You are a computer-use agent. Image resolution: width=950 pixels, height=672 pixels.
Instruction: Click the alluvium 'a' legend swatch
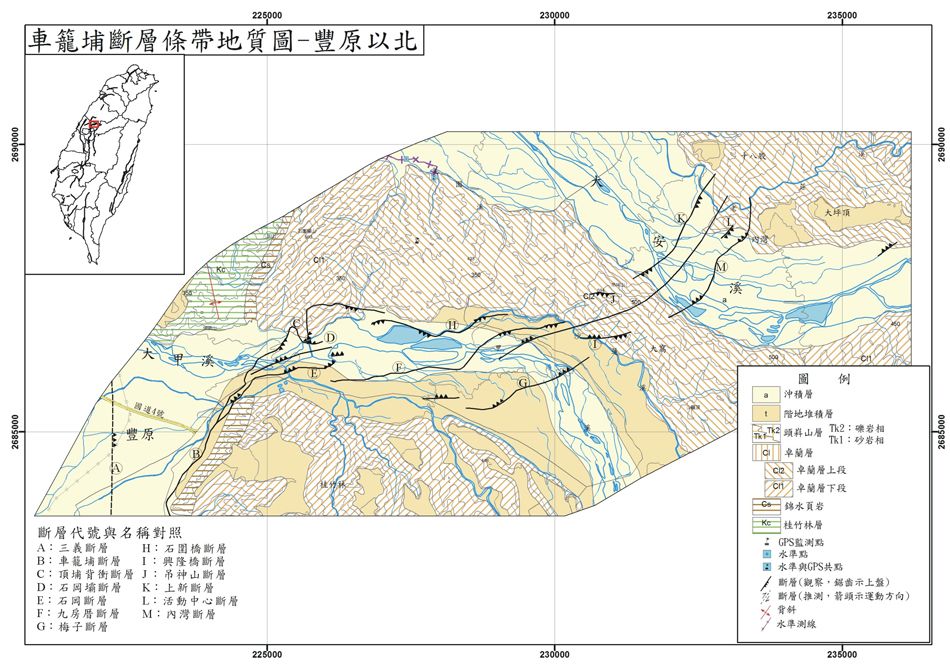[x=765, y=397]
